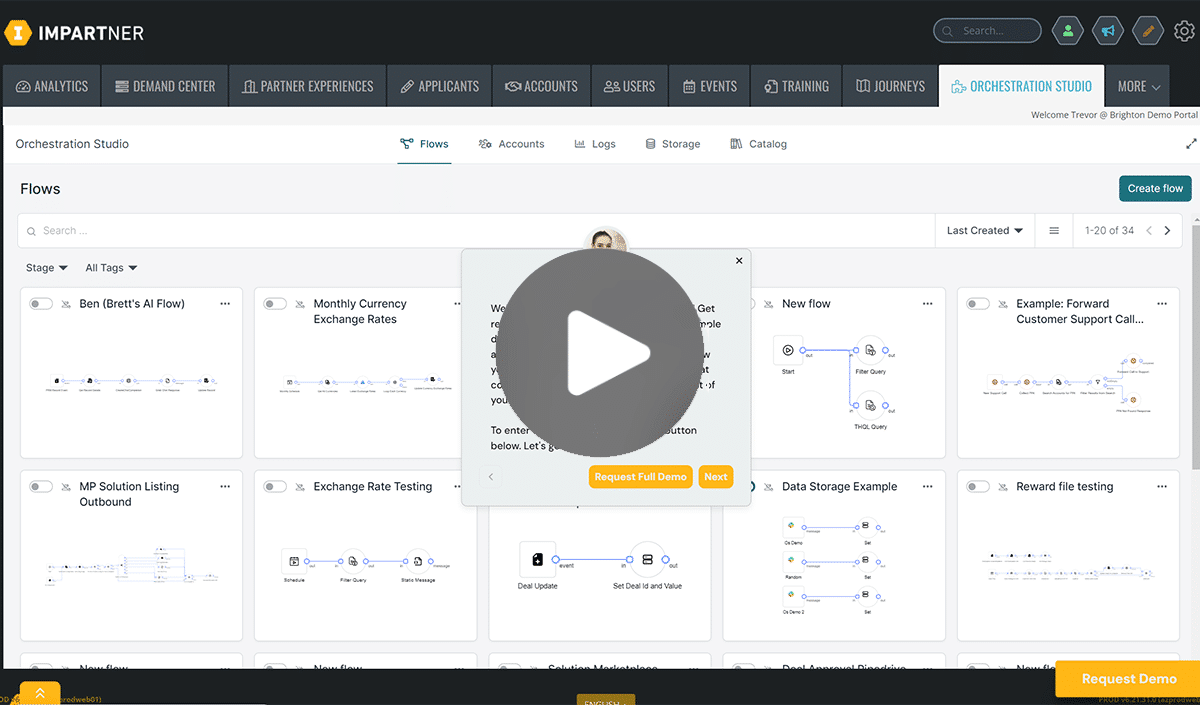This screenshot has height=705, width=1200.
Task: Enable Reward file testing flow
Action: tap(978, 487)
